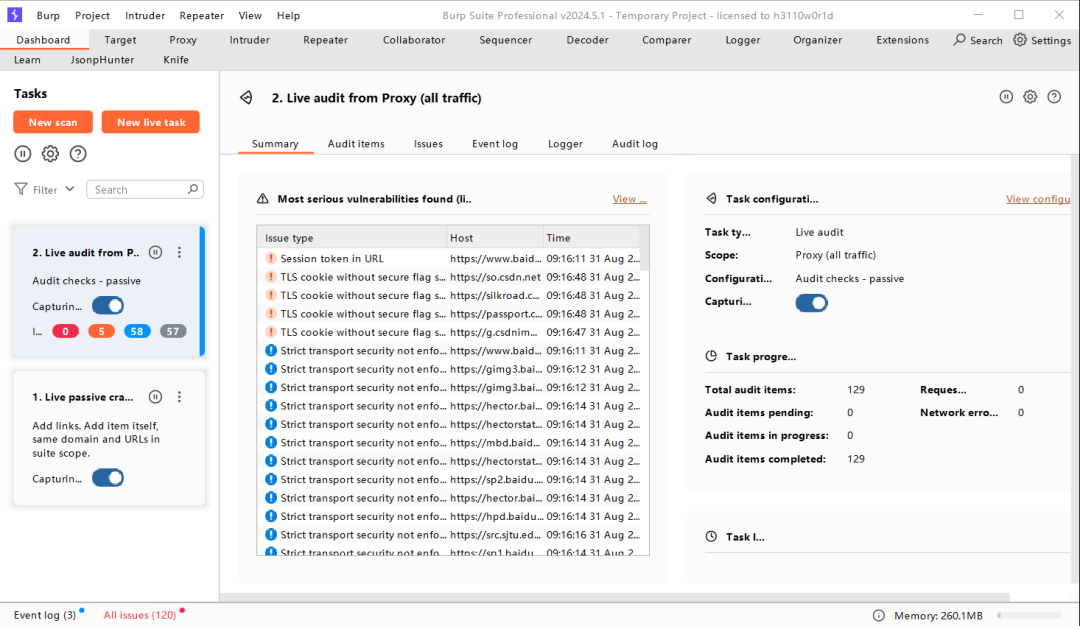Click the gray info count badge 57
The width and height of the screenshot is (1080, 626).
(173, 331)
